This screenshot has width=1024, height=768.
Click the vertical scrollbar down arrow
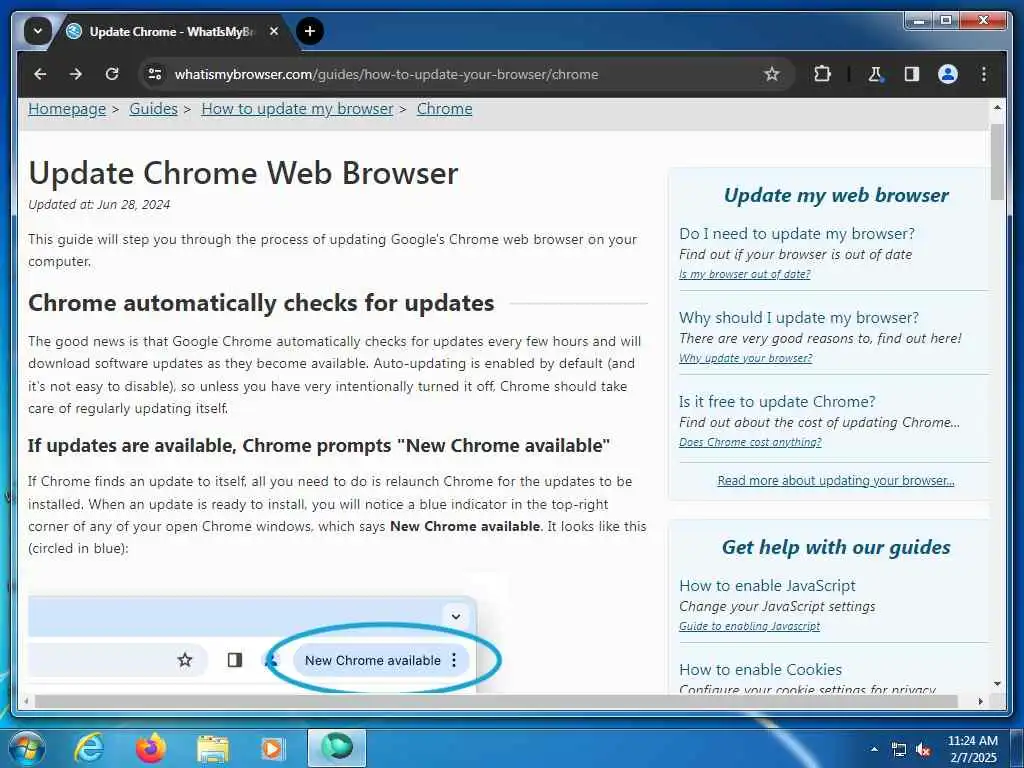(997, 684)
